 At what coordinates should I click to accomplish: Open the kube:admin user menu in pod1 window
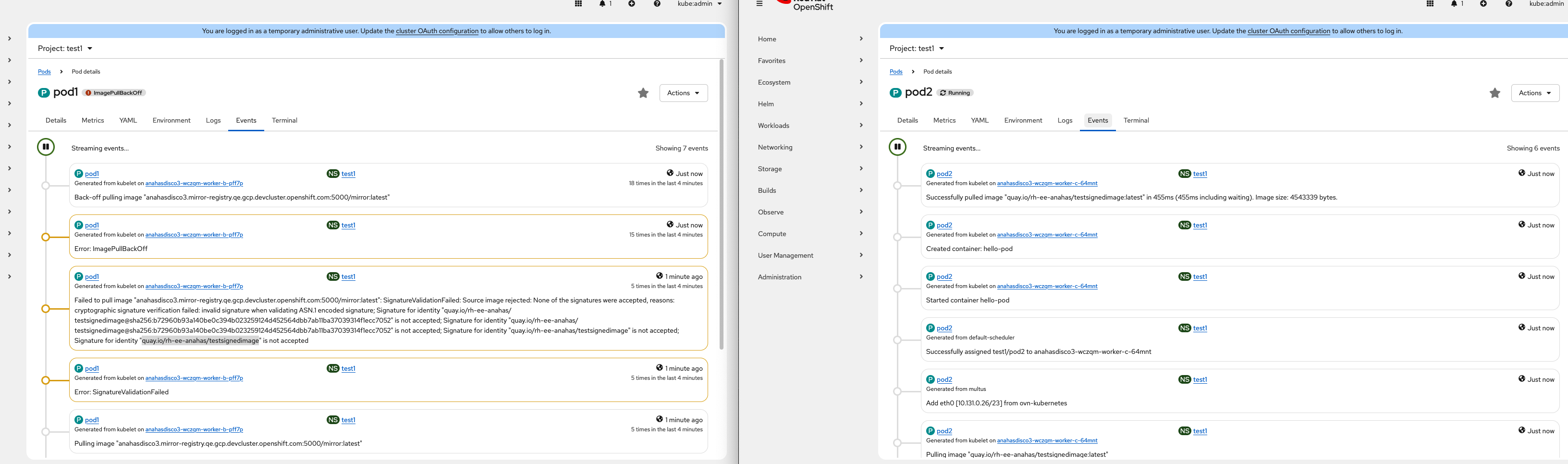point(700,4)
